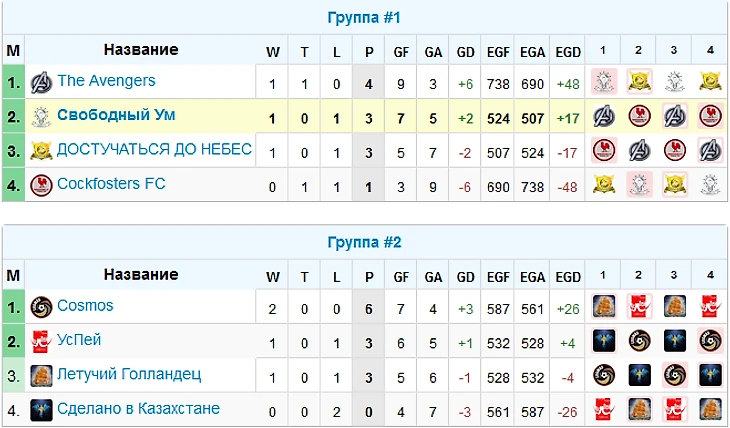Screen dimensions: 730x428
Task: Open match 4 opponent icon in Cockfosters FC row
Action: click(709, 184)
